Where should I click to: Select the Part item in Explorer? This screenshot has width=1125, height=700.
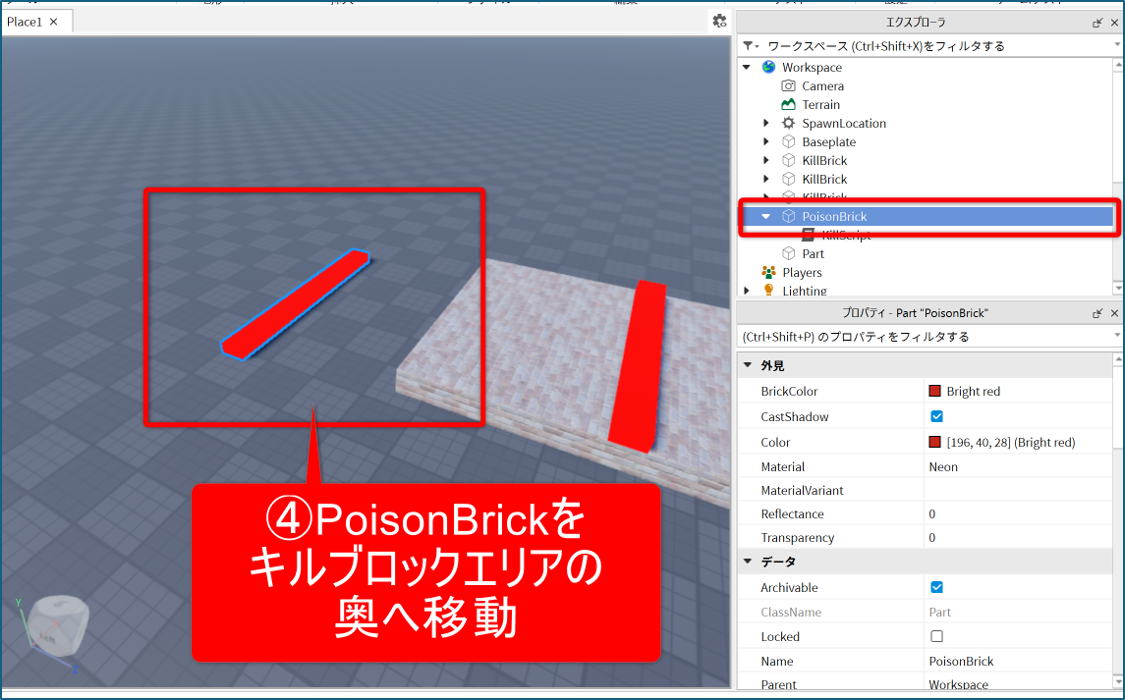(x=812, y=254)
